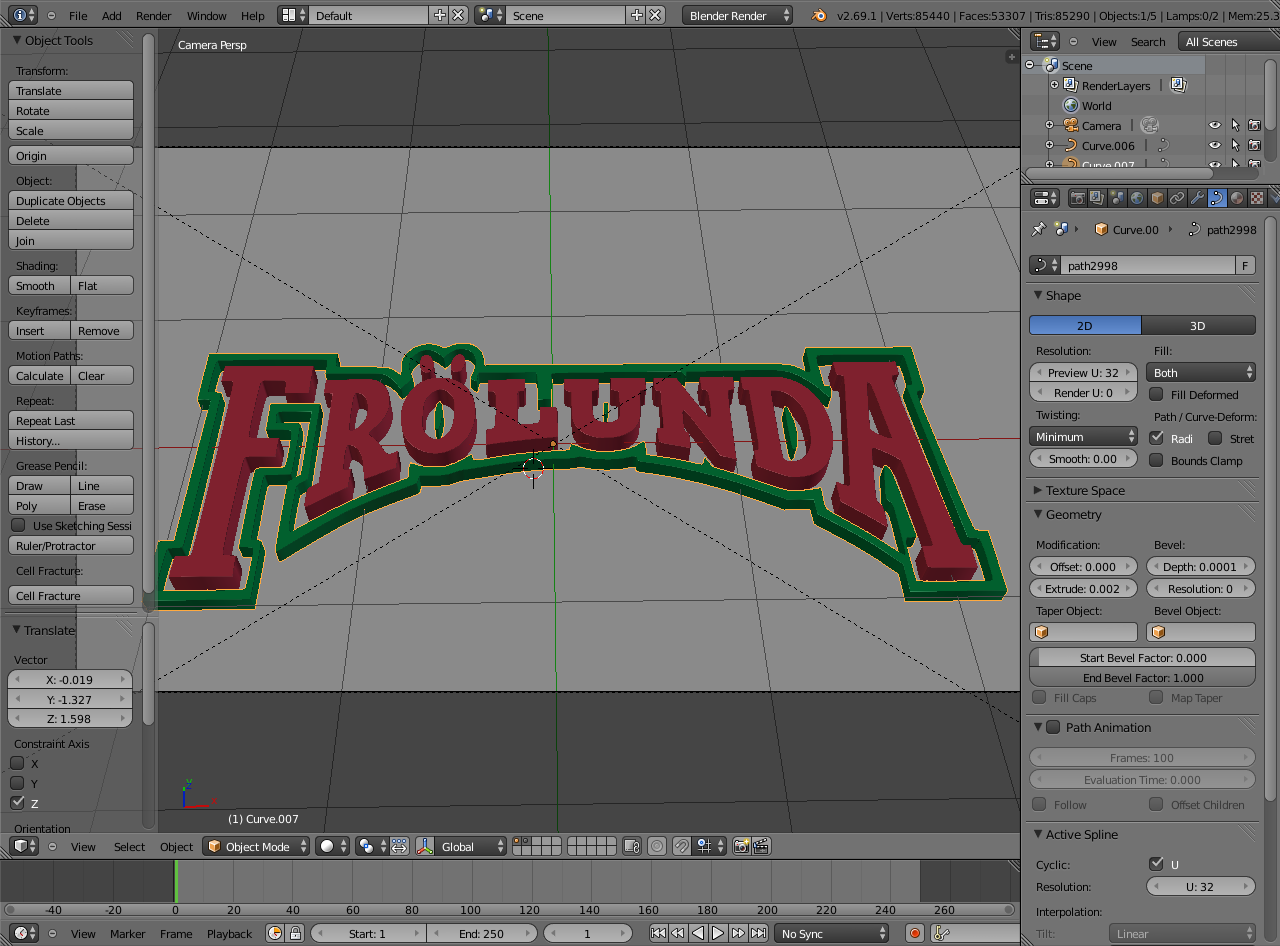Toggle proportional editing icon in 3D header

pos(657,846)
